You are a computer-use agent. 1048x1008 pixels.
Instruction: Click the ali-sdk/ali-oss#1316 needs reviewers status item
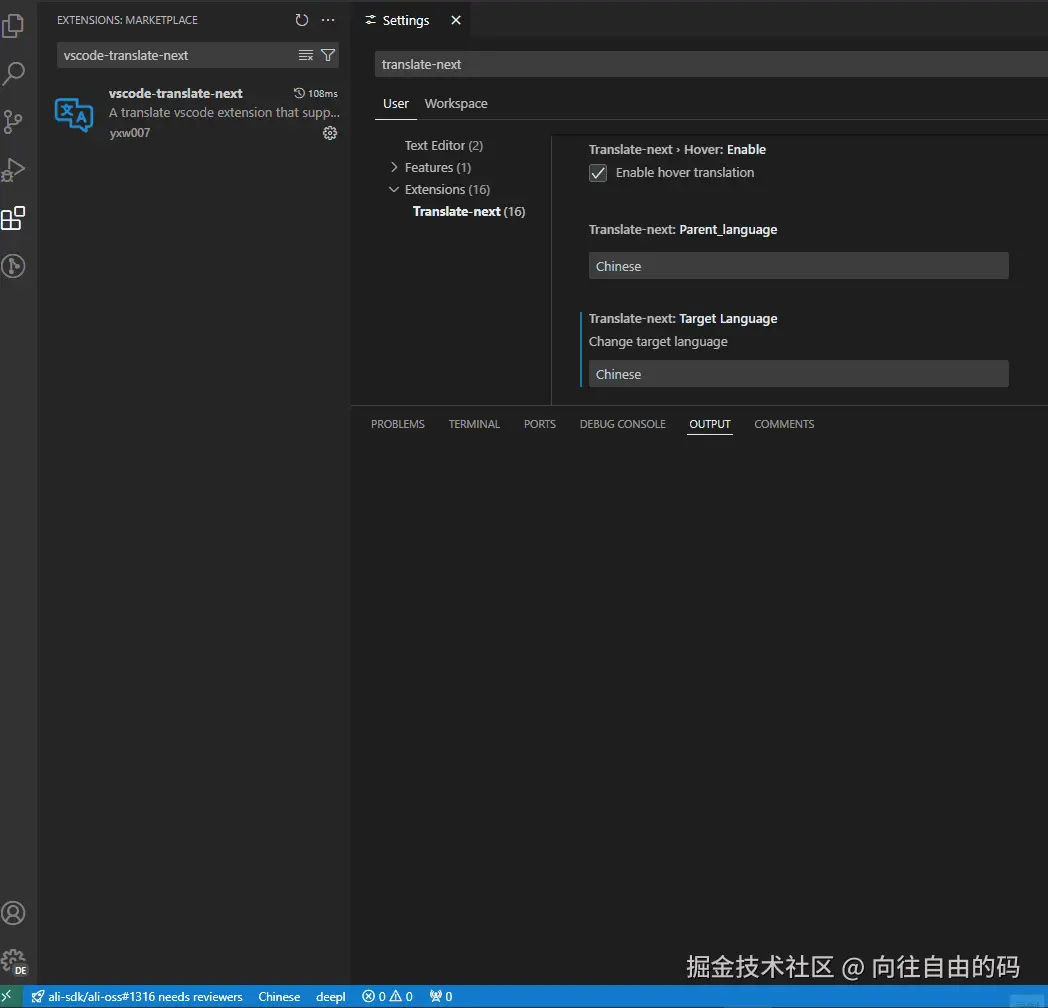pyautogui.click(x=137, y=997)
